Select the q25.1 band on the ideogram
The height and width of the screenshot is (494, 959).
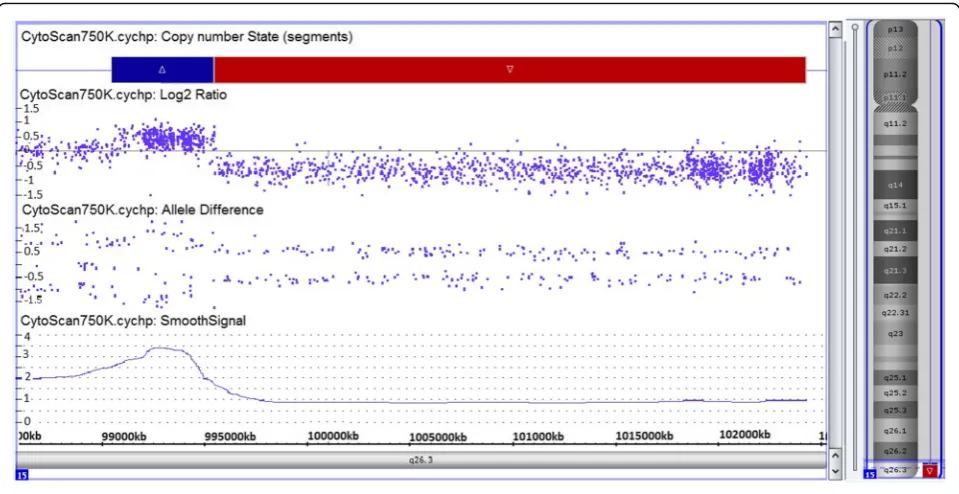[895, 378]
